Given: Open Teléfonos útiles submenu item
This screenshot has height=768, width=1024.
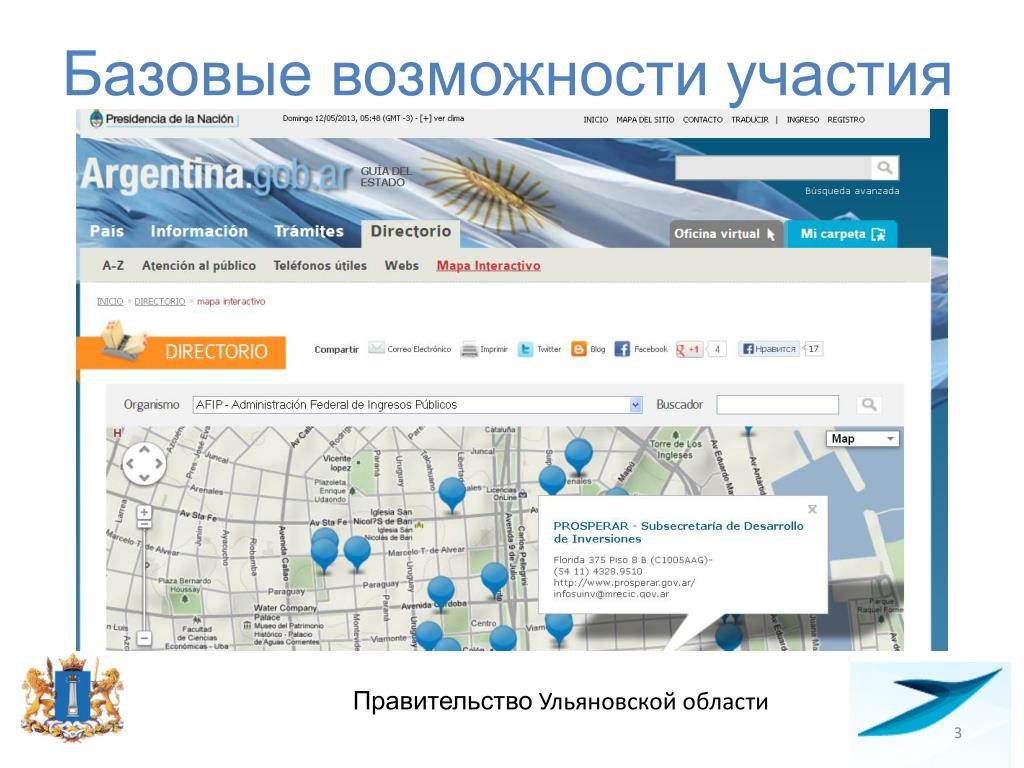Looking at the screenshot, I should click(x=320, y=266).
